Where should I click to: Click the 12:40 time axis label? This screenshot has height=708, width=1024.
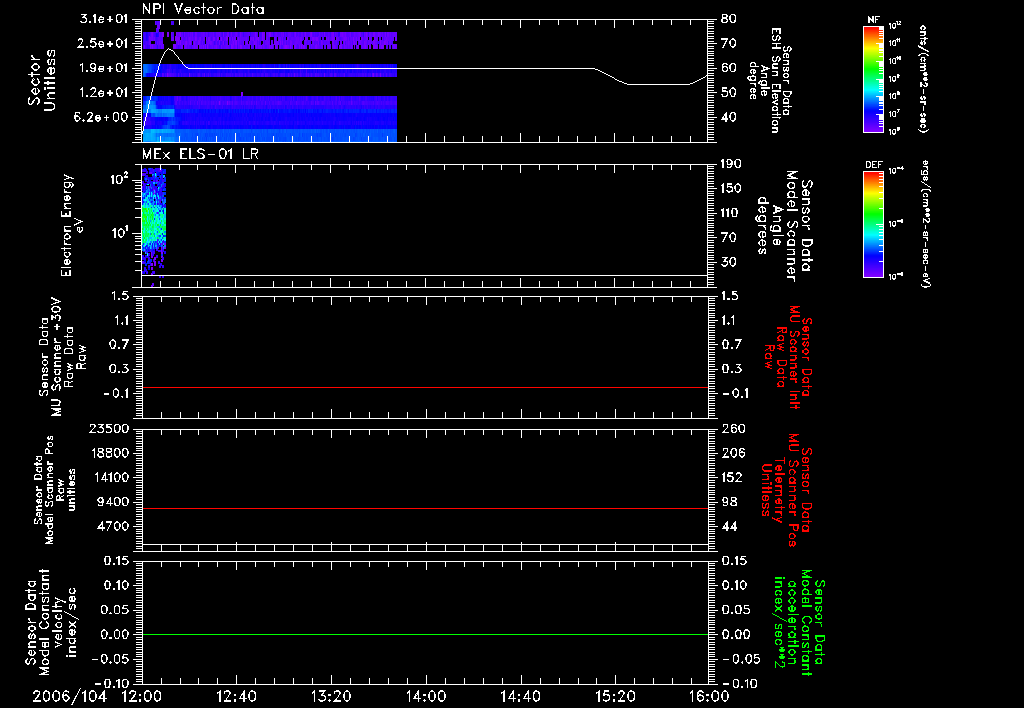pyautogui.click(x=236, y=696)
